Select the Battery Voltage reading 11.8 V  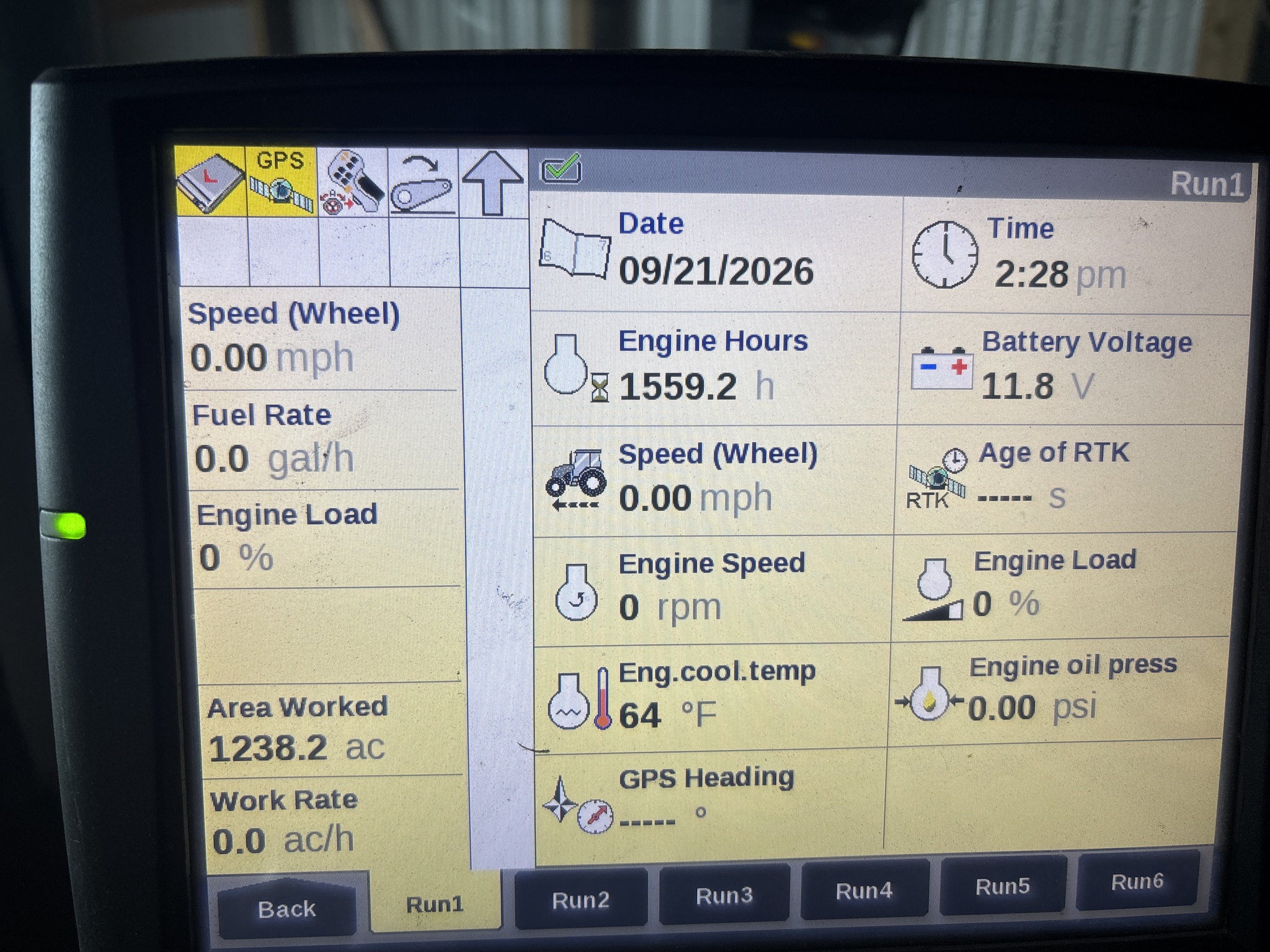tap(1037, 386)
